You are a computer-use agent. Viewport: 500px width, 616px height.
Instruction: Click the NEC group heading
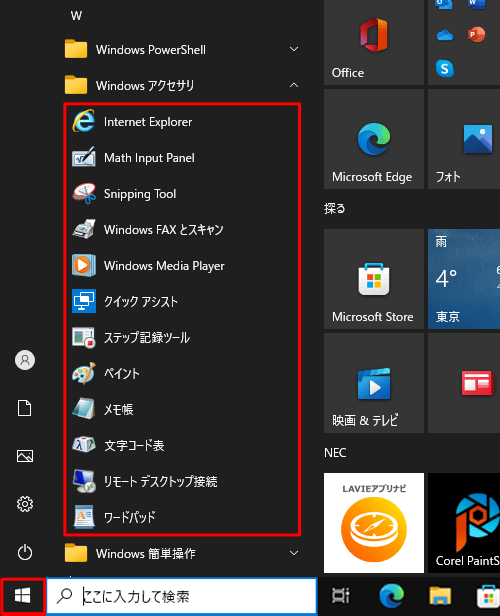[x=335, y=453]
